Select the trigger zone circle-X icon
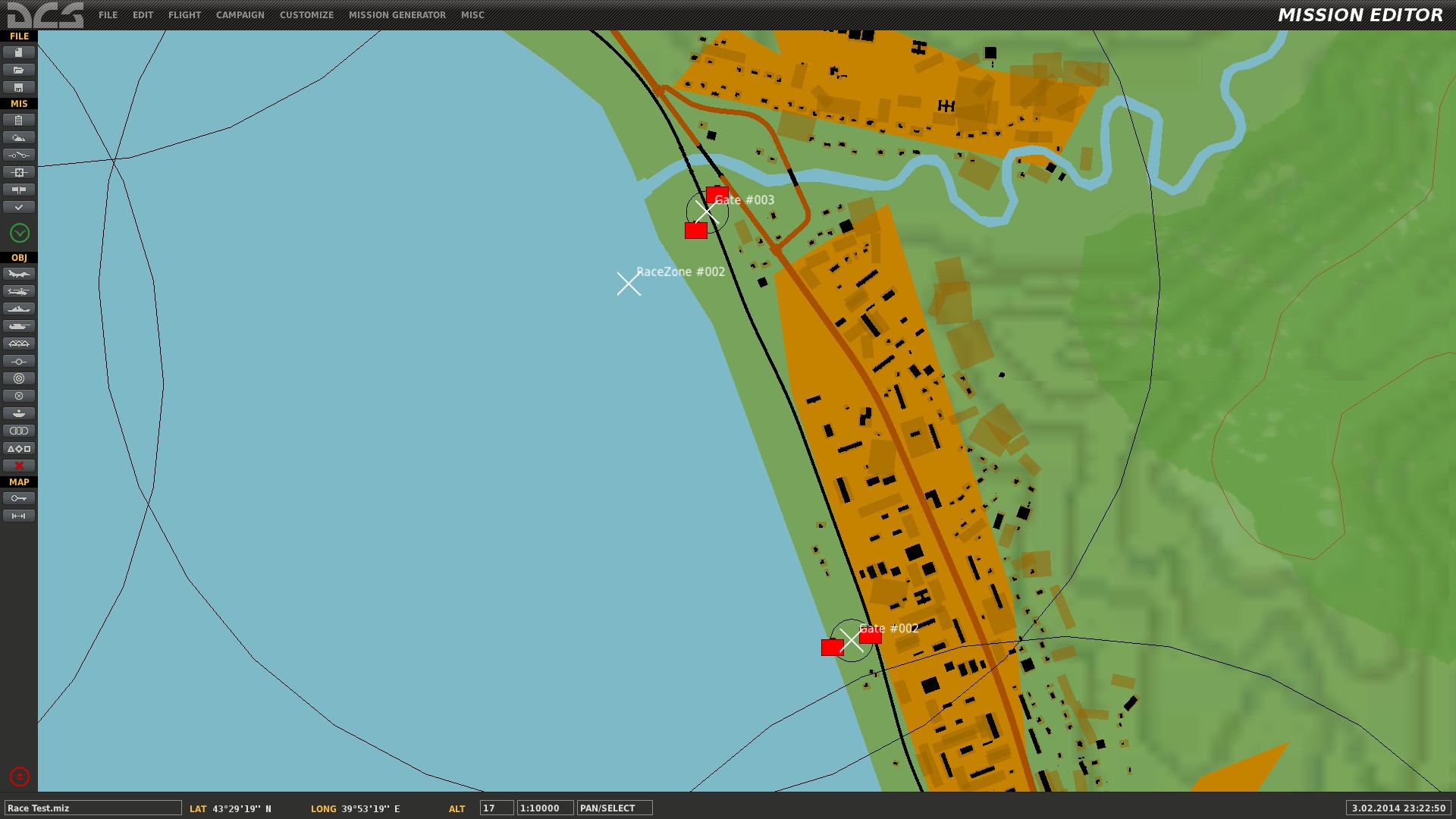This screenshot has width=1456, height=819. click(19, 396)
